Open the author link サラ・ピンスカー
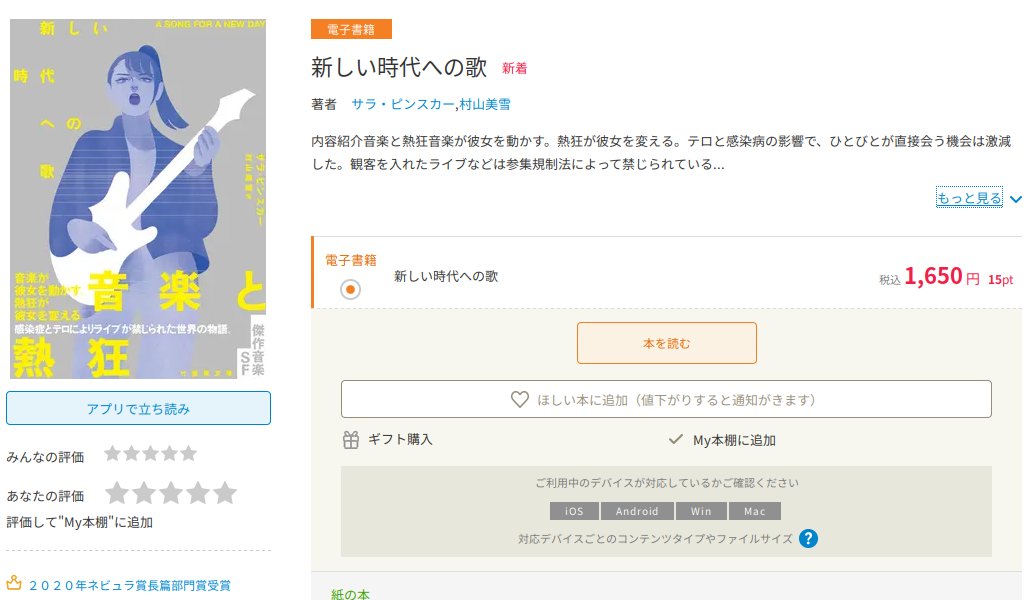 click(x=403, y=104)
